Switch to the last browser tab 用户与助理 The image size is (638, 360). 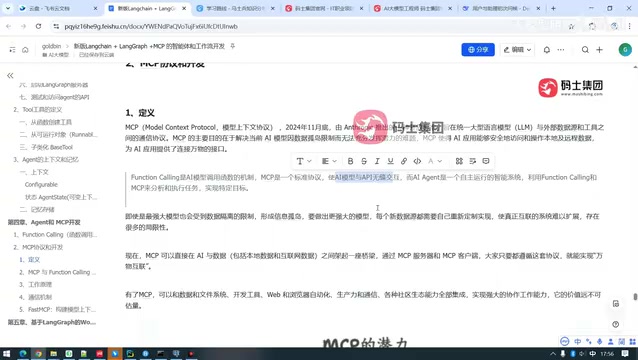[x=501, y=8]
